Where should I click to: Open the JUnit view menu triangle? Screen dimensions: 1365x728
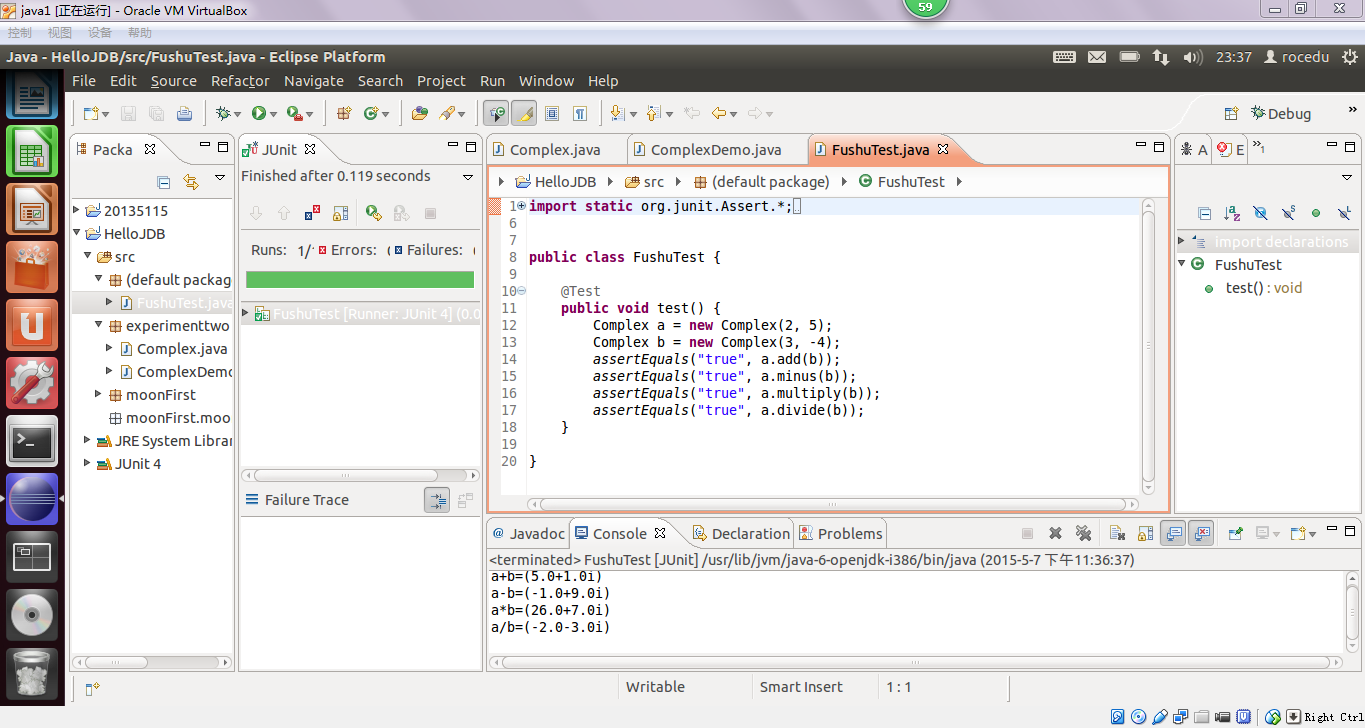tap(468, 177)
